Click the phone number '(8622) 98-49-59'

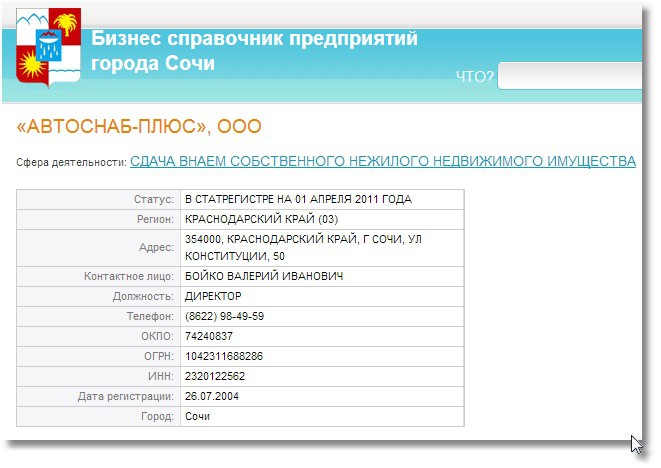point(225,316)
